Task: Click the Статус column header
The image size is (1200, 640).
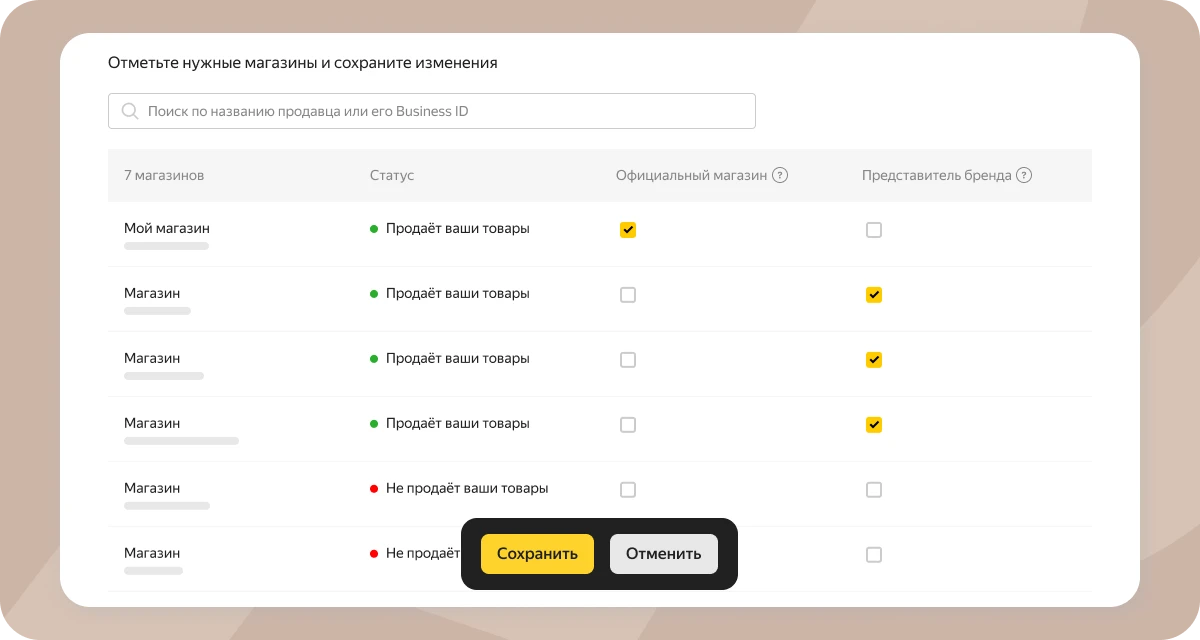Action: point(391,175)
